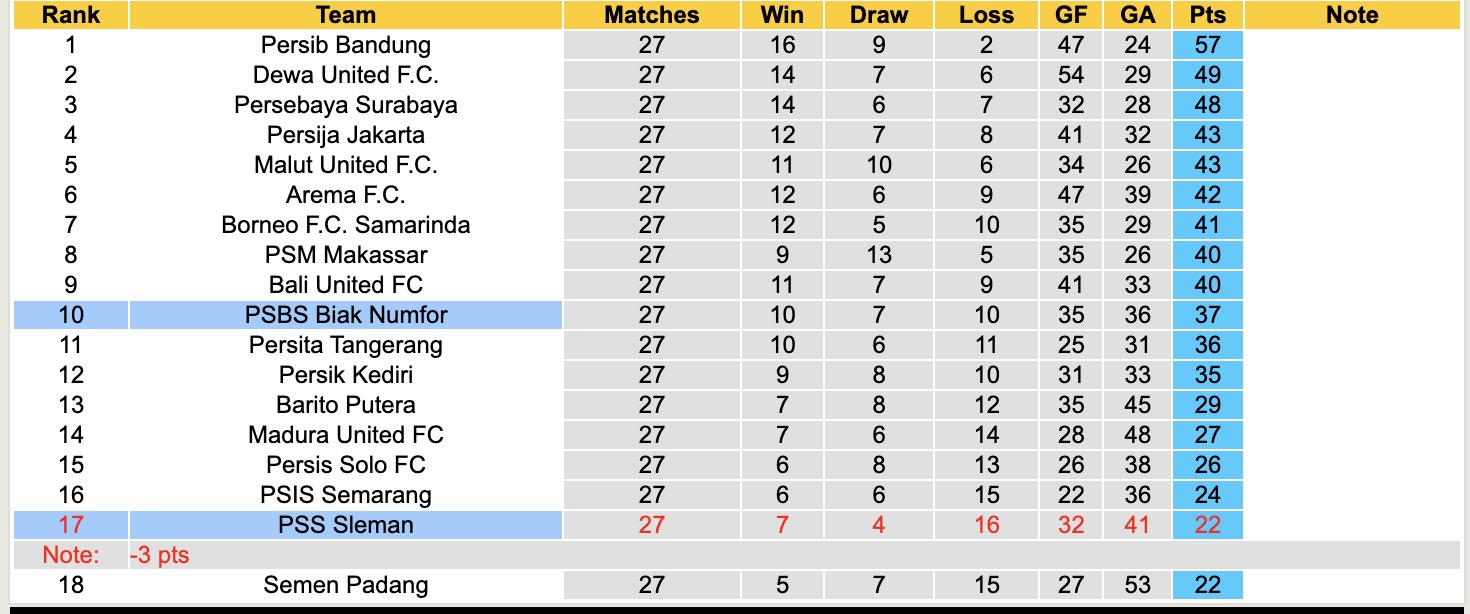
Task: Click the Win column header
Action: click(x=782, y=15)
